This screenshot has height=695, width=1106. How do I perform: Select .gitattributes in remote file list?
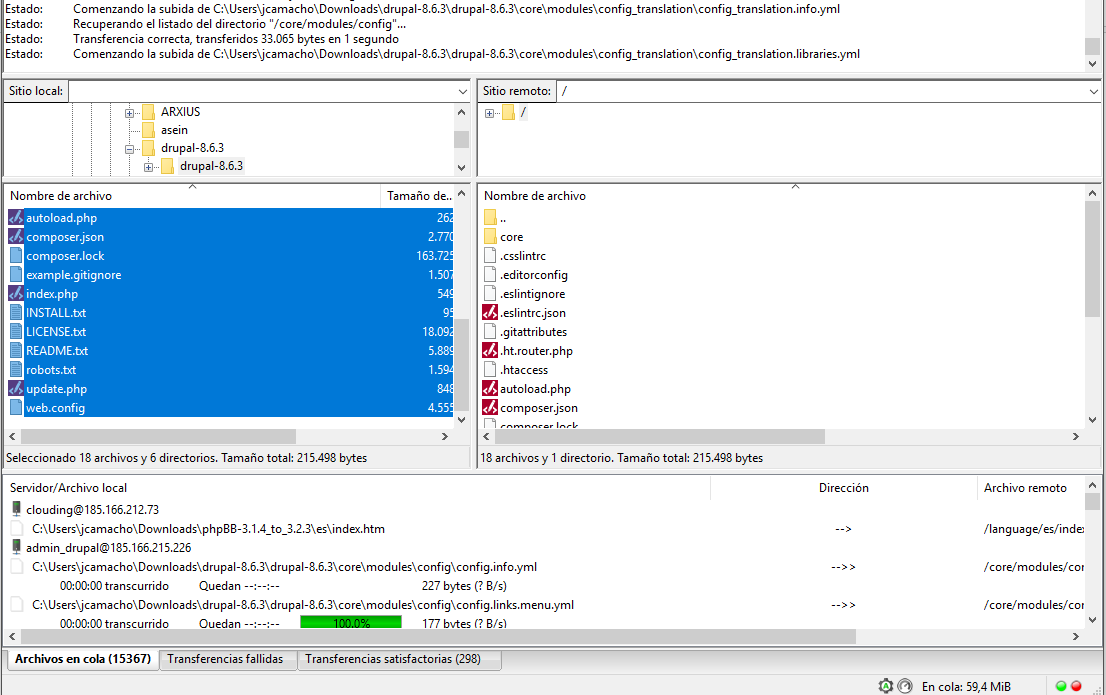(x=533, y=332)
